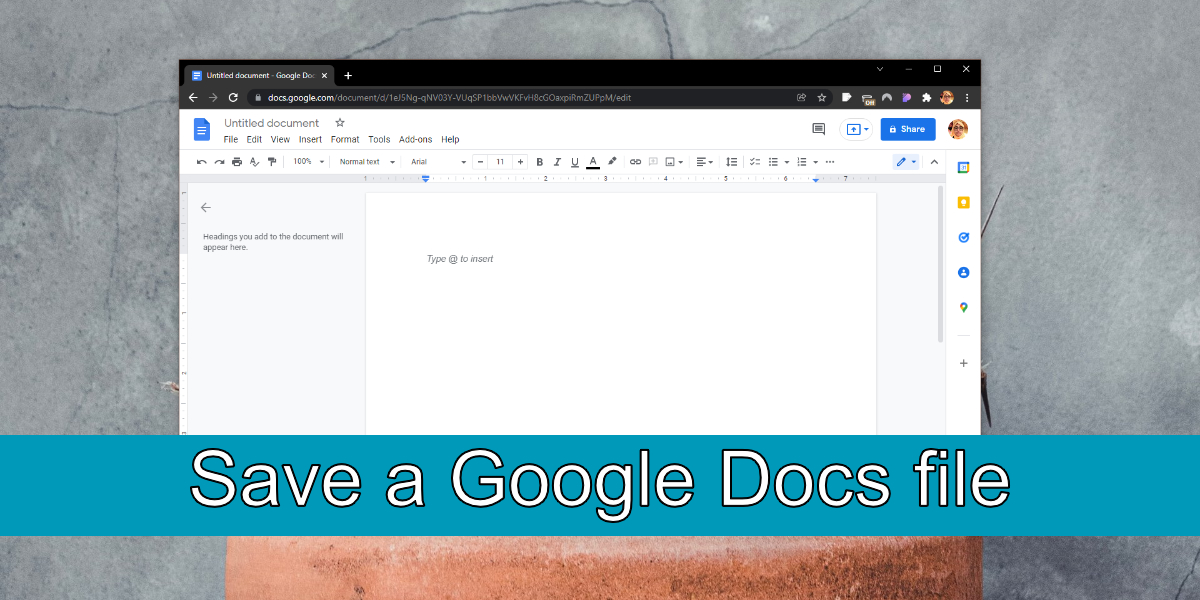Click the blue Docs home icon
1200x600 pixels.
tap(202, 129)
